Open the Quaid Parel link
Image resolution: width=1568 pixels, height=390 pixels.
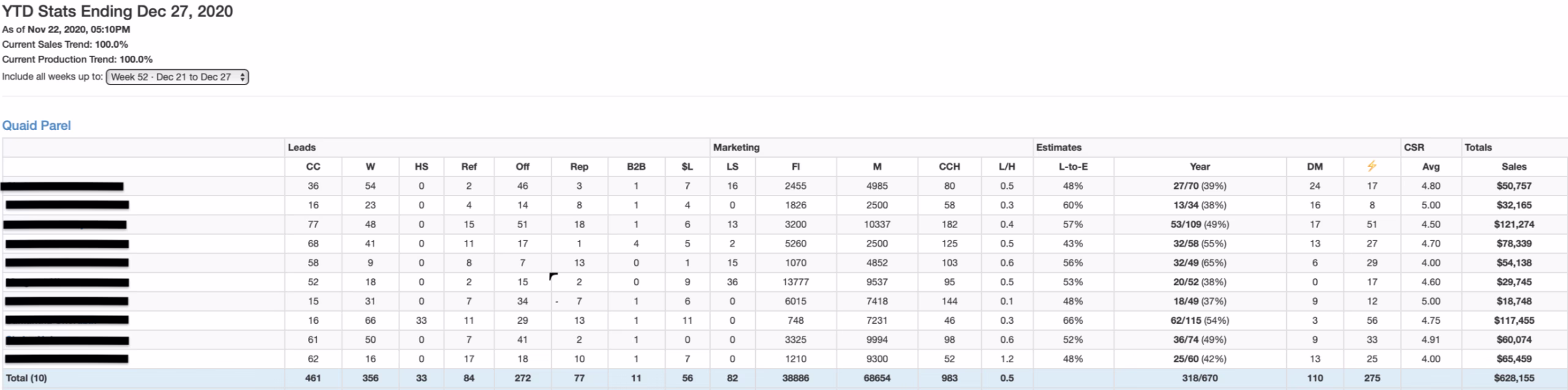(x=37, y=126)
